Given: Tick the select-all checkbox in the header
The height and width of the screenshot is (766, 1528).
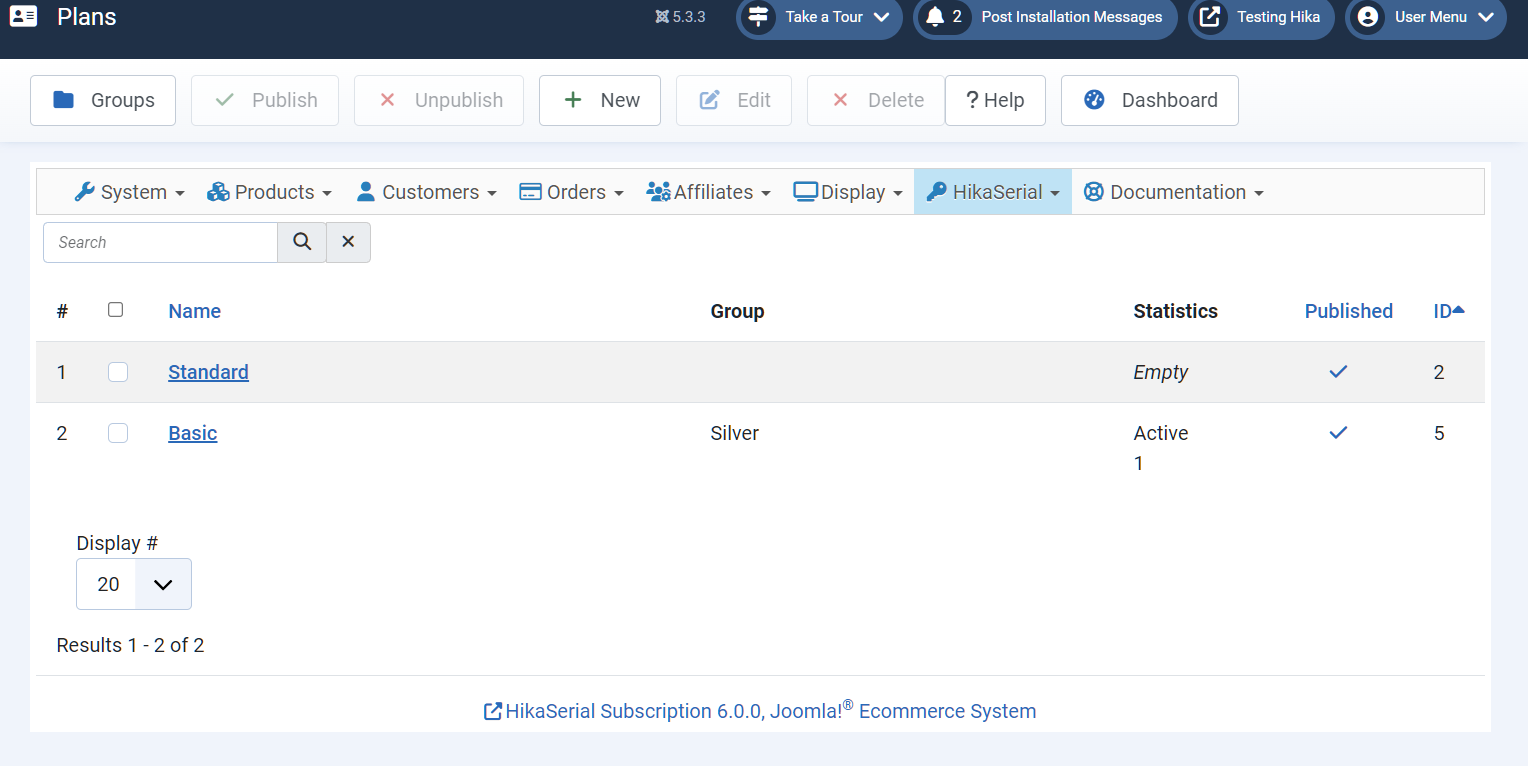Looking at the screenshot, I should coord(116,310).
